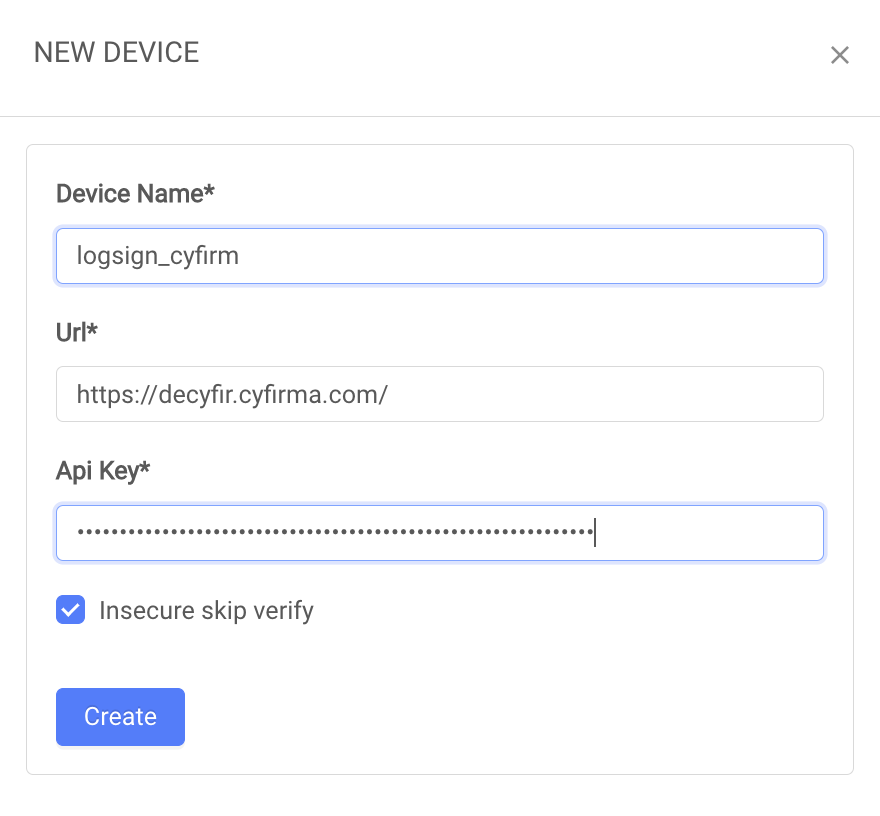Screen dimensions: 880x816
Task: Click inside the Device Name field
Action: [440, 256]
